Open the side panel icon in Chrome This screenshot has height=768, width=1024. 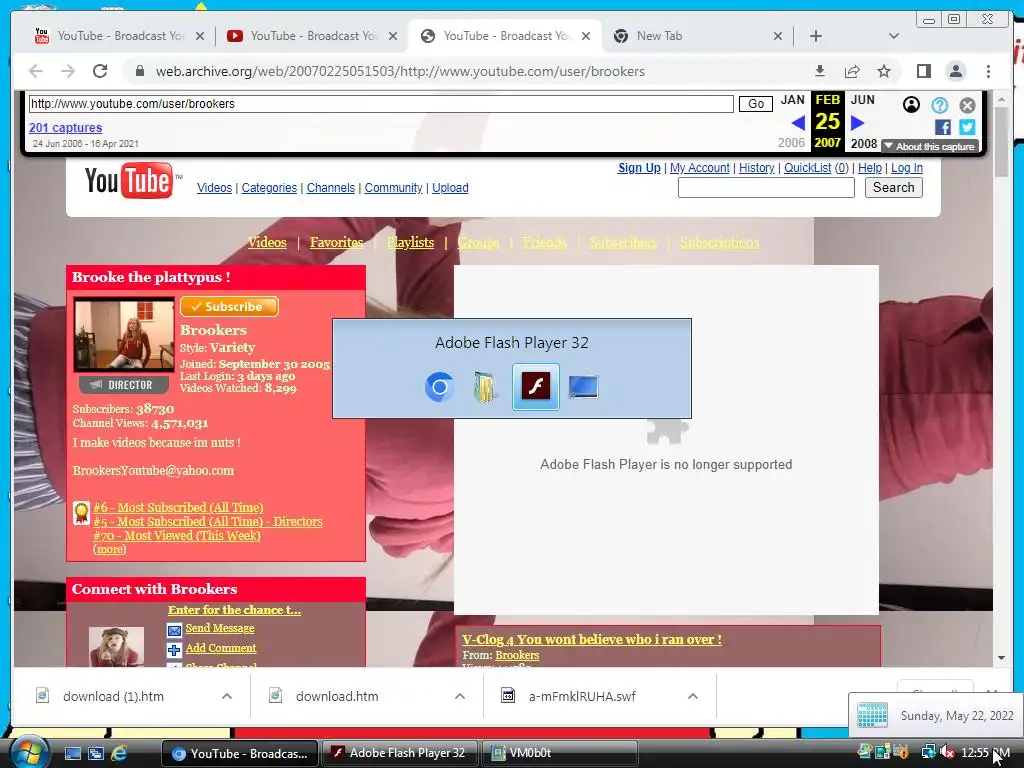pyautogui.click(x=923, y=71)
